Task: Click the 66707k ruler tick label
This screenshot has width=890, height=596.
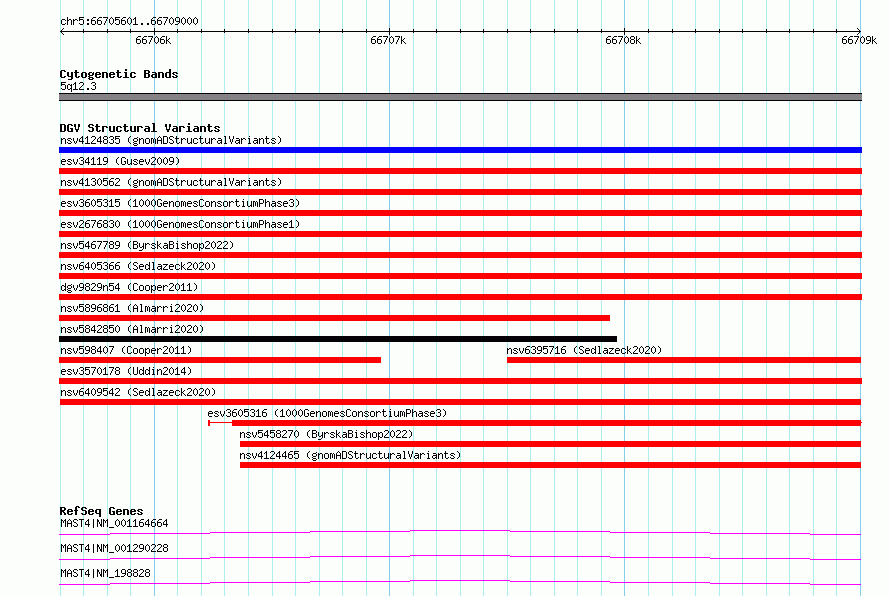Action: pyautogui.click(x=388, y=40)
